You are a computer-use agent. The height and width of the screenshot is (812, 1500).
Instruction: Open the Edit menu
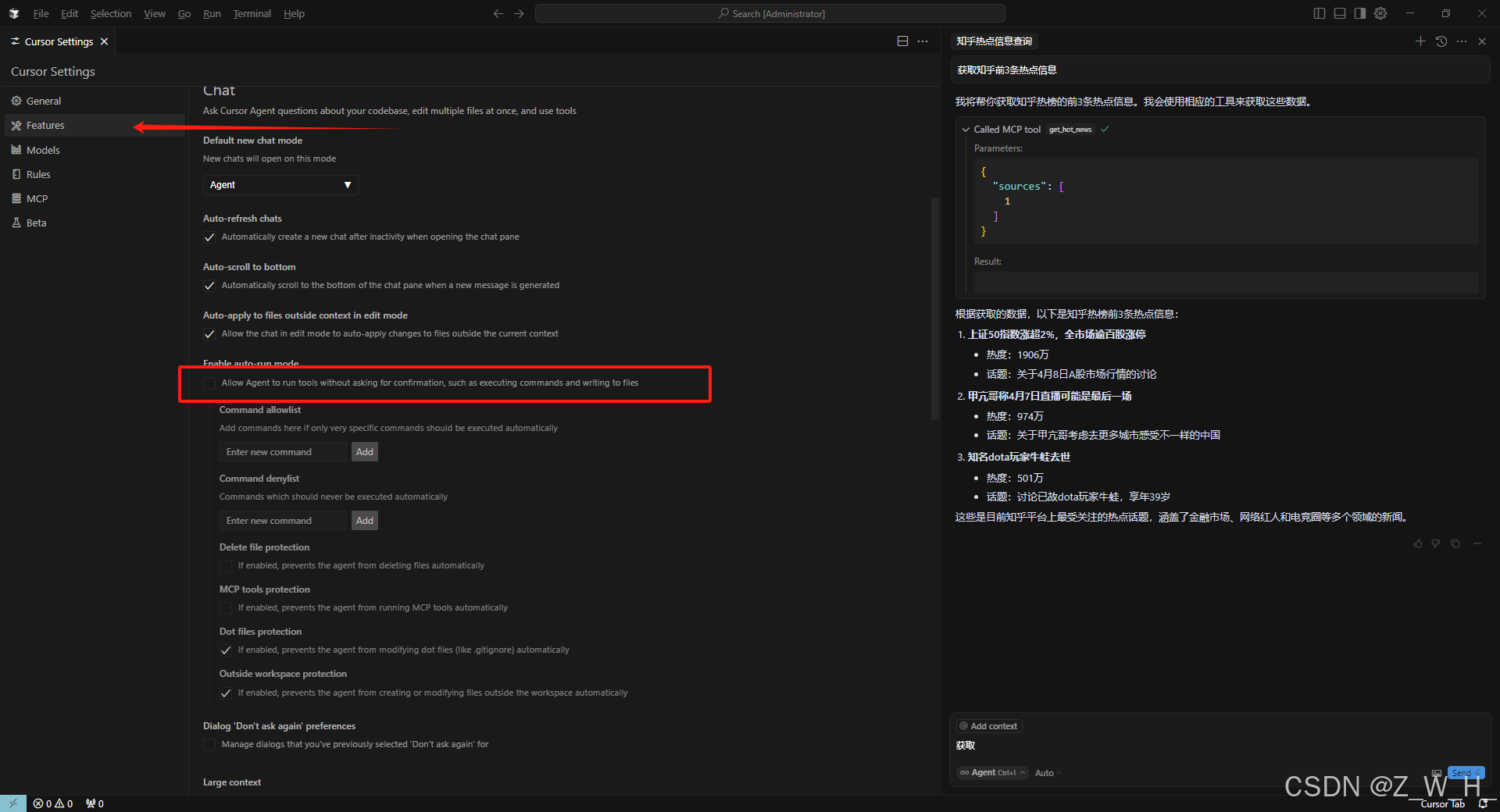70,13
